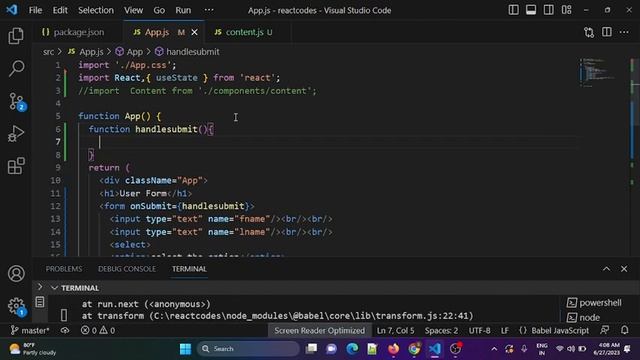640x360 pixels.
Task: Open the Go menu
Action: (x=159, y=10)
